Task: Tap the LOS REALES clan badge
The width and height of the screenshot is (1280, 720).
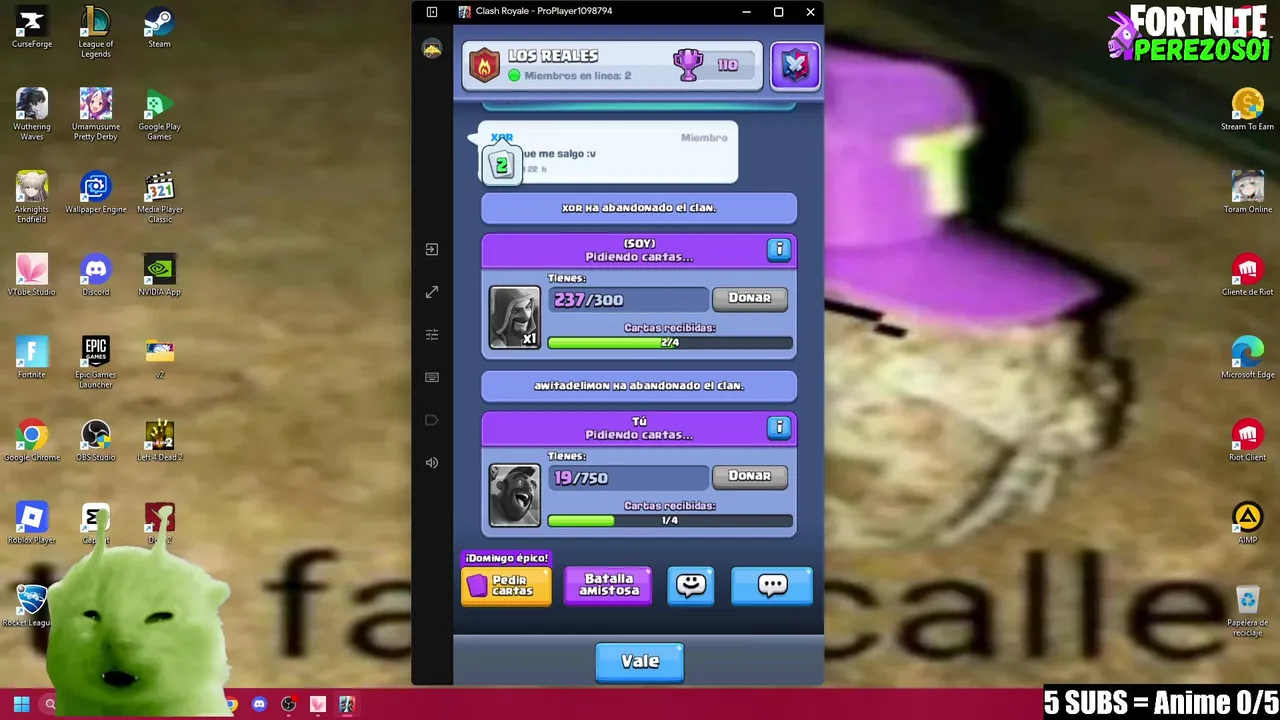Action: point(485,66)
